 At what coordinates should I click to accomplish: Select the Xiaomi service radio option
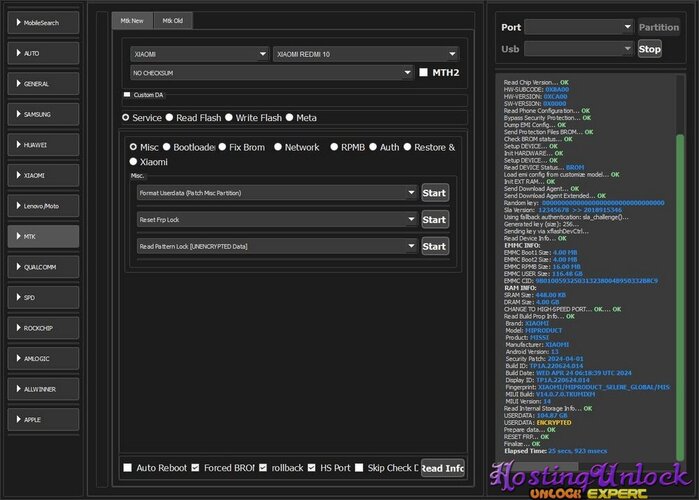pos(133,161)
